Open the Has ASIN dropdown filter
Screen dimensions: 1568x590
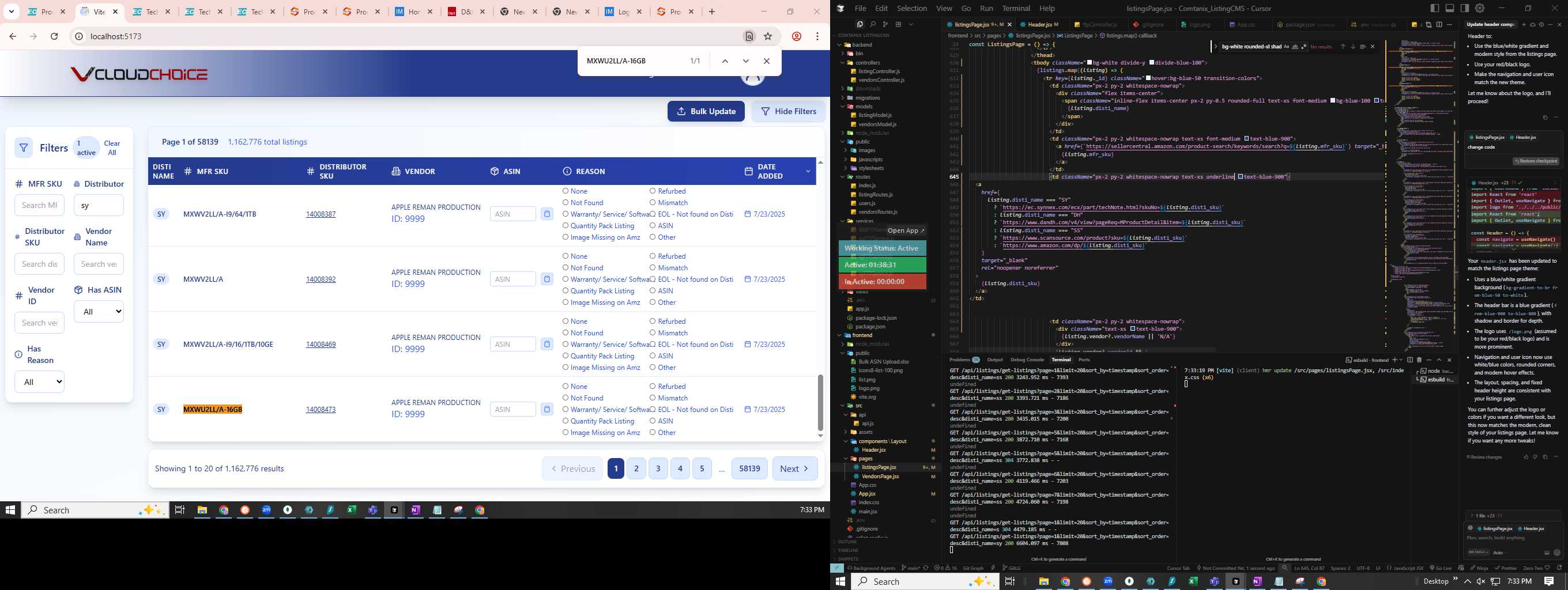(x=99, y=312)
